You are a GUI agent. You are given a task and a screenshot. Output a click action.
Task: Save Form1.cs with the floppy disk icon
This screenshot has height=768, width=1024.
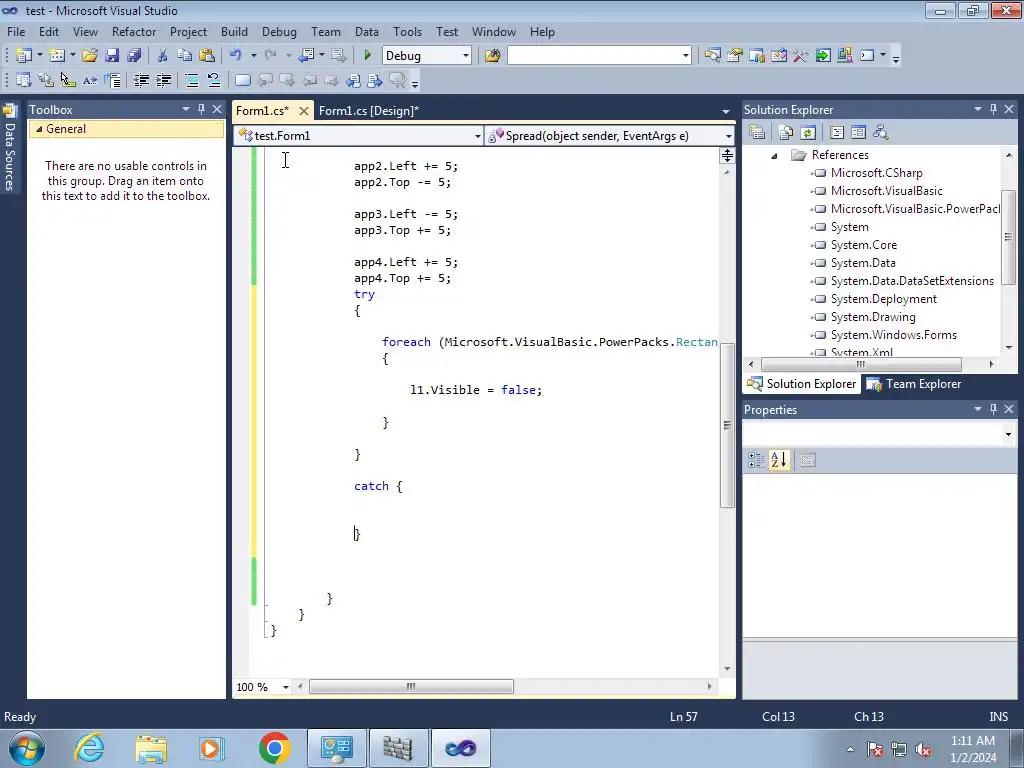pos(112,56)
